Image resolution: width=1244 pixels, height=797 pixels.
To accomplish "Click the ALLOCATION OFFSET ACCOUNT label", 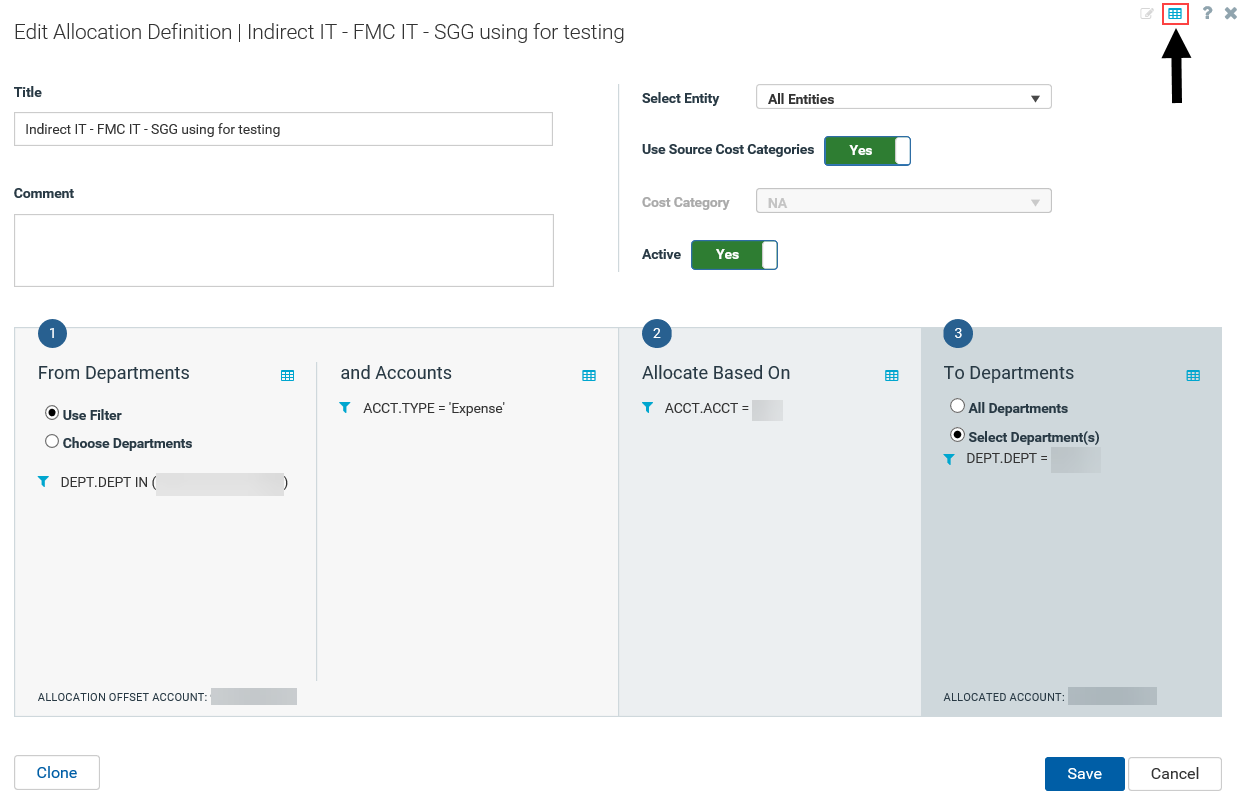I will pos(122,697).
